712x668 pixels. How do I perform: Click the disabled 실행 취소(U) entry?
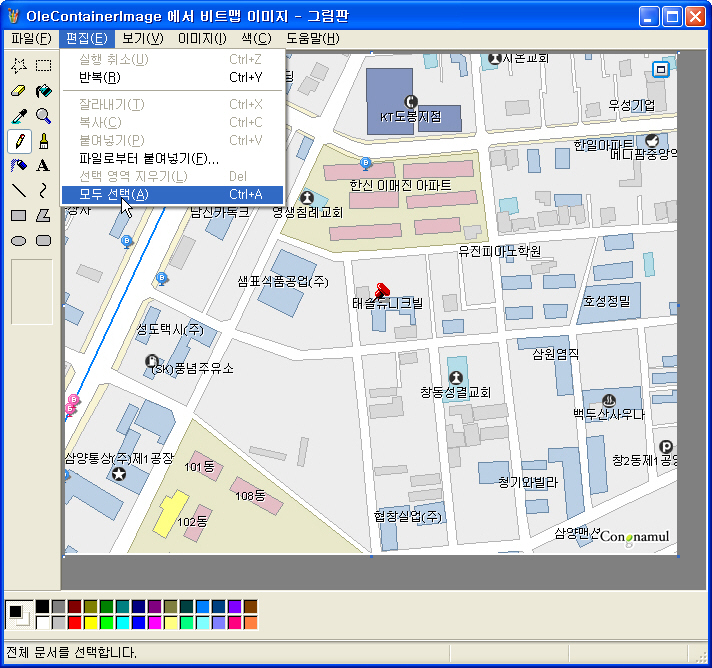coord(173,59)
